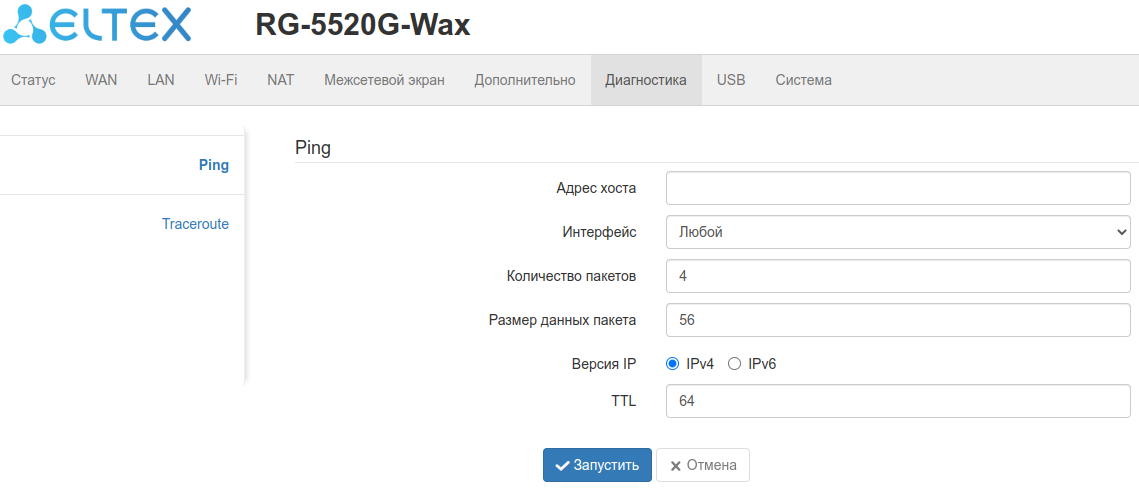Expand the Интерфейс dropdown
The image size is (1139, 490).
pyautogui.click(x=898, y=232)
